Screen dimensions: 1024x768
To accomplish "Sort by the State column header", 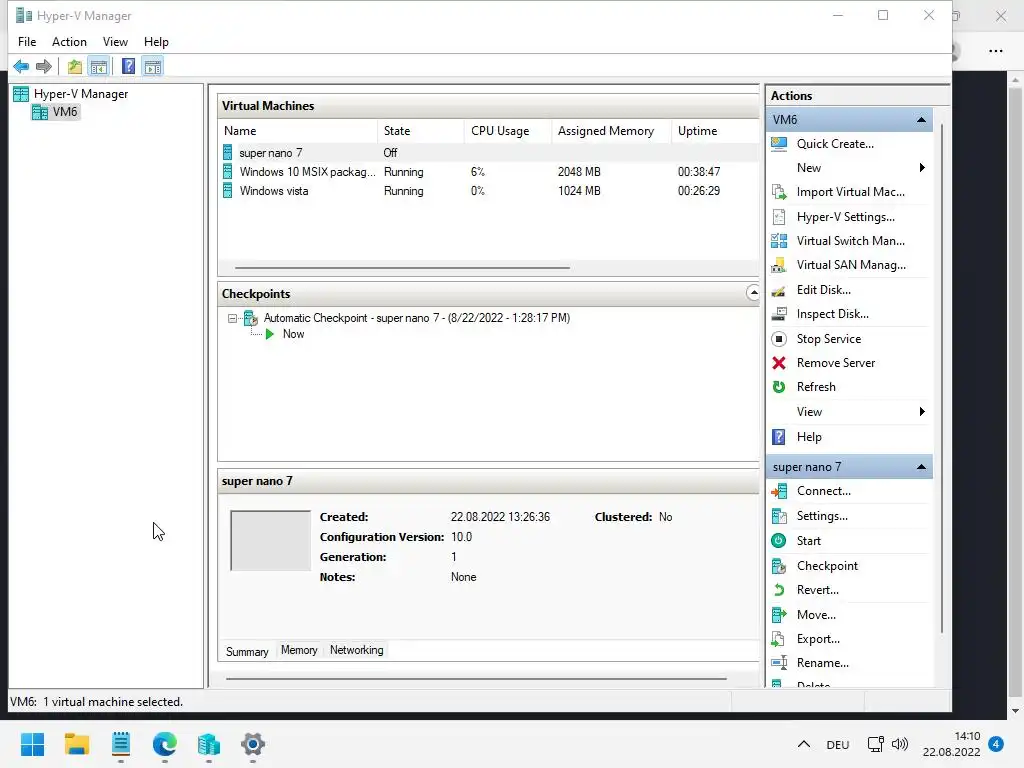I will 421,131.
